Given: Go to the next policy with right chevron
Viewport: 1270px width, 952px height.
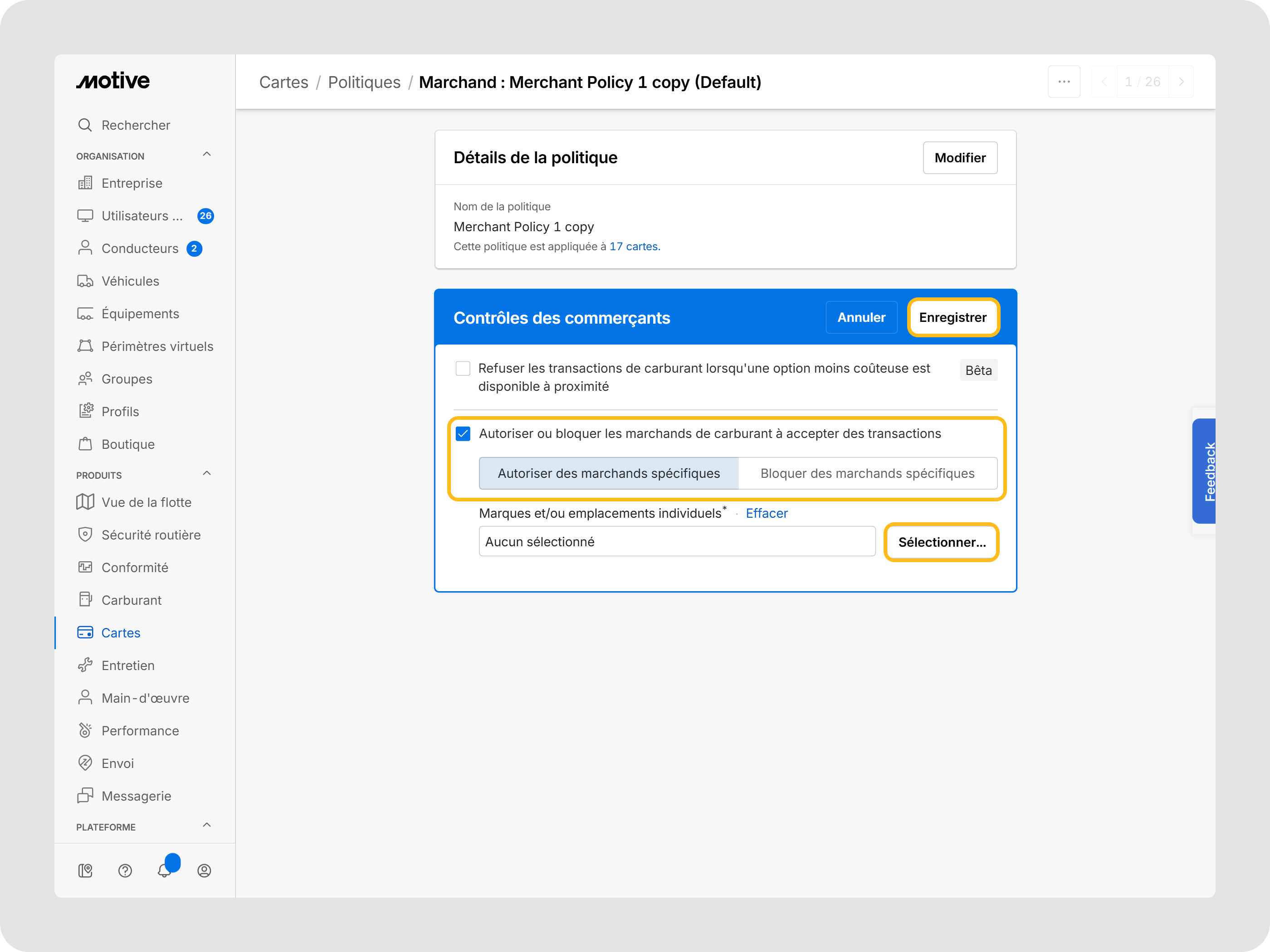Looking at the screenshot, I should (1181, 82).
